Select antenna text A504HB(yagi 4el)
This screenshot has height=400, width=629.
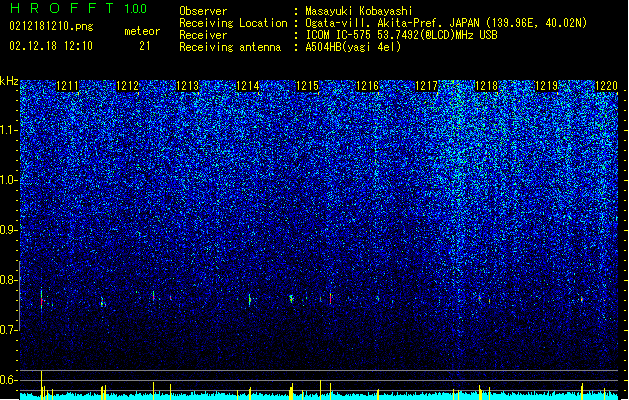coord(353,47)
